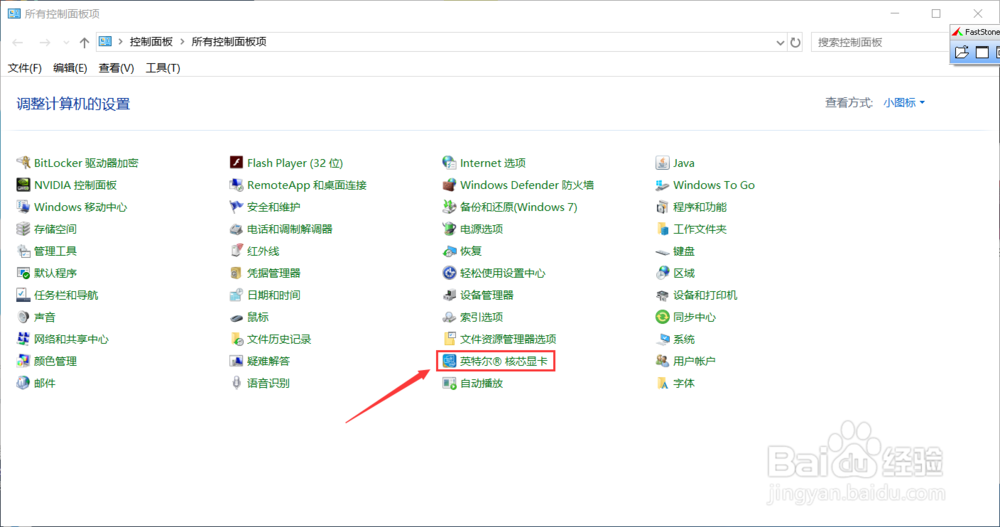Viewport: 1000px width, 527px height.
Task: Open the 程序和功能 link
Action: click(x=700, y=207)
